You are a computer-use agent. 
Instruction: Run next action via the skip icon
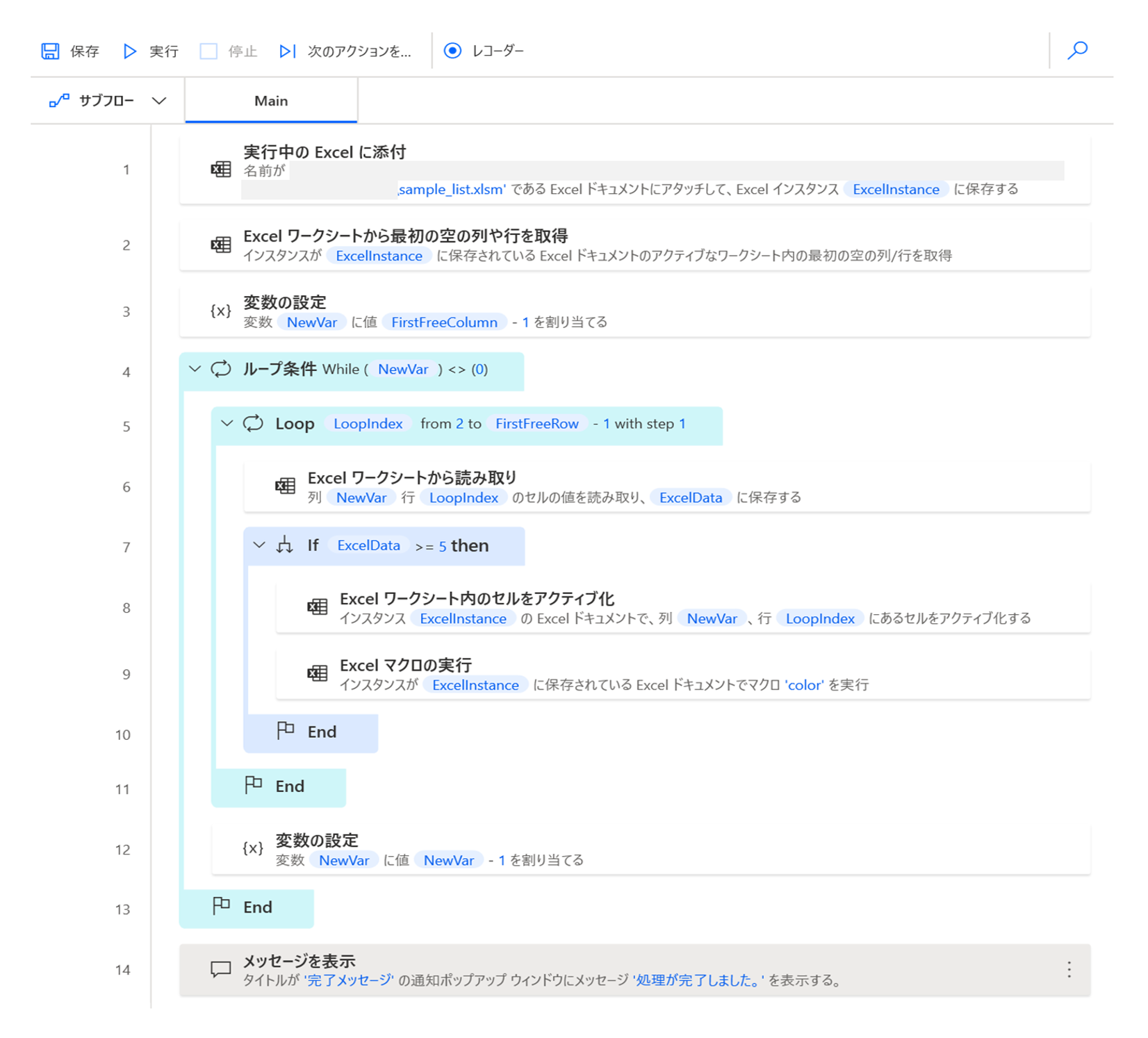pyautogui.click(x=287, y=51)
